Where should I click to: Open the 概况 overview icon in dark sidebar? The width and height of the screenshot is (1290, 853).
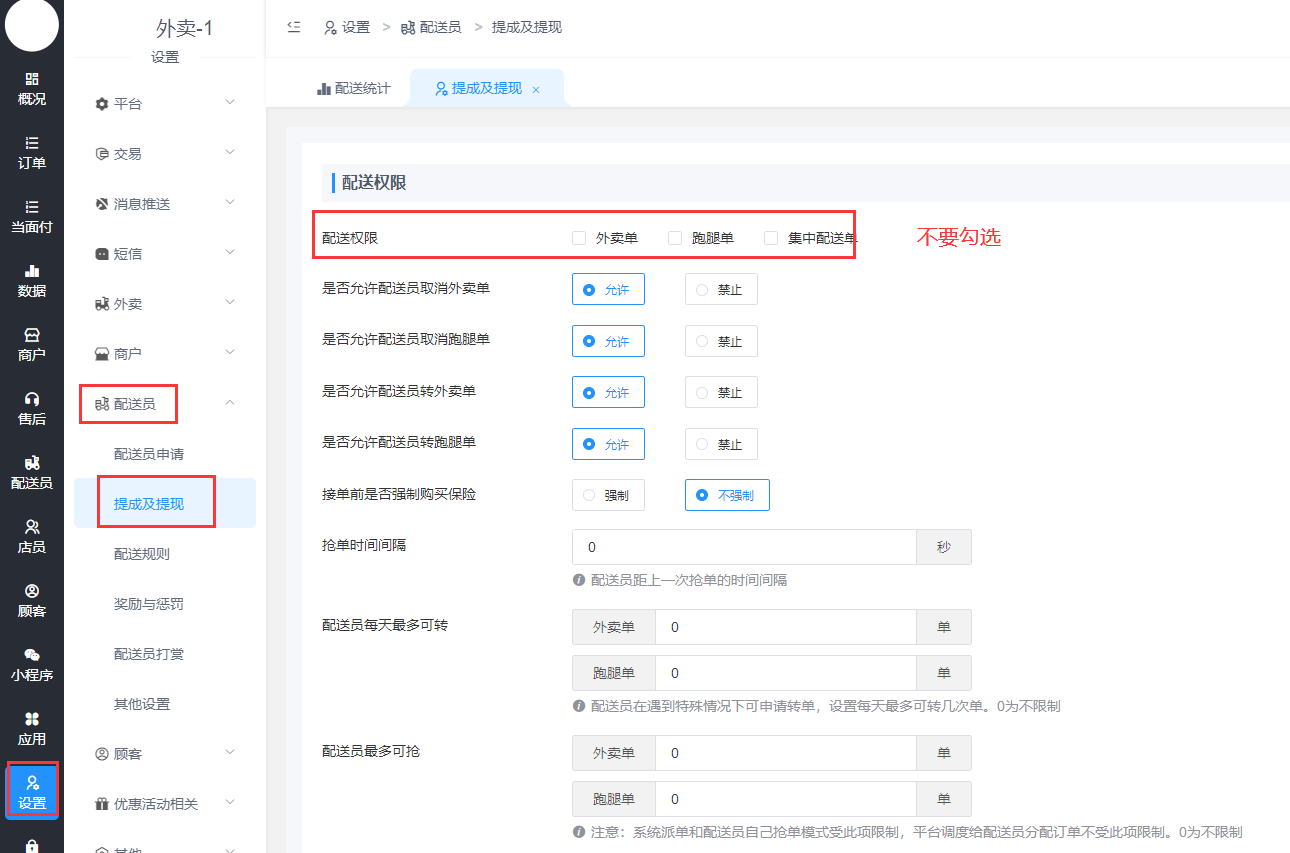32,79
